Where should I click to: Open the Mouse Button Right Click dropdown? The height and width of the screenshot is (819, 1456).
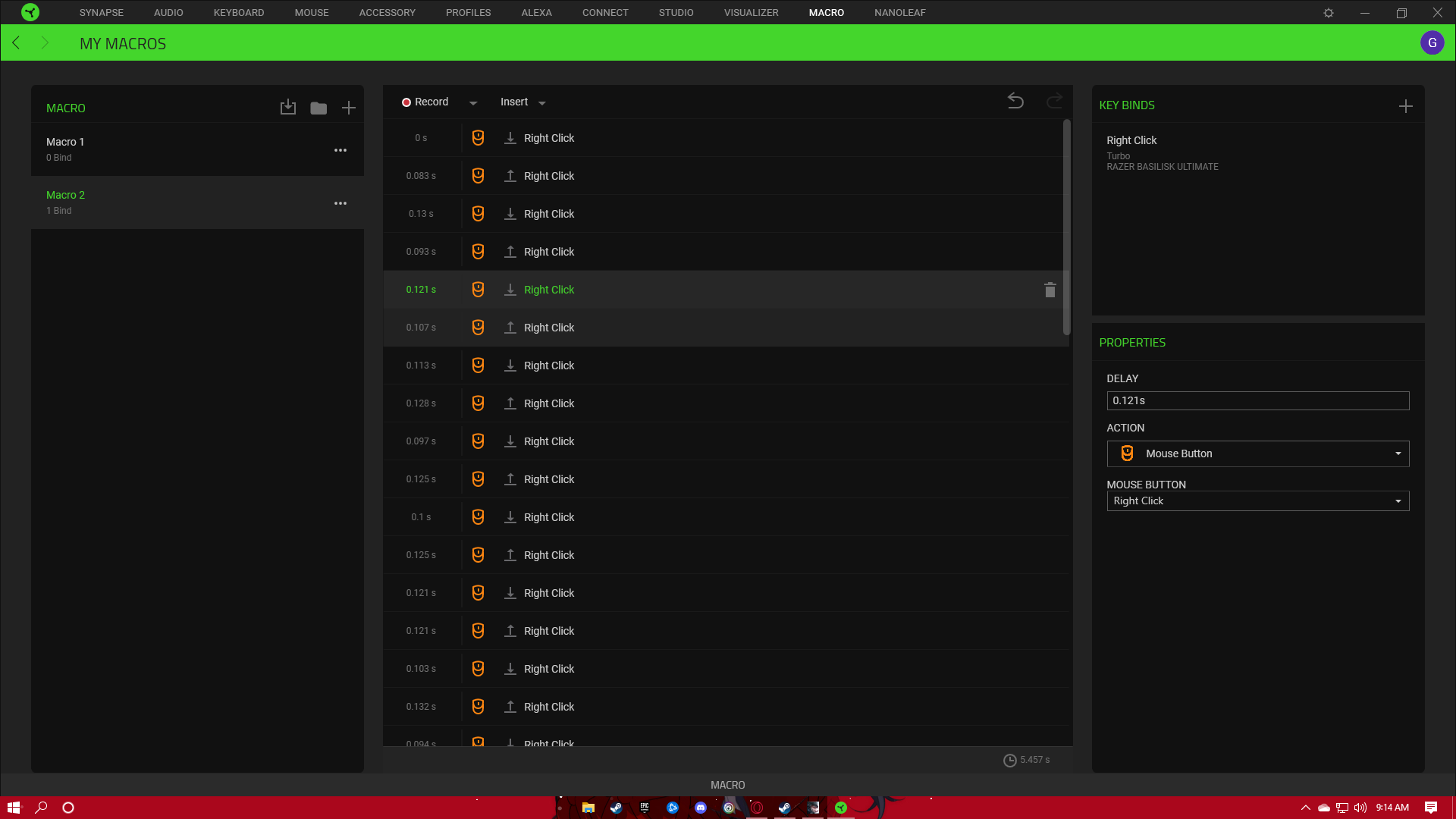[x=1257, y=500]
